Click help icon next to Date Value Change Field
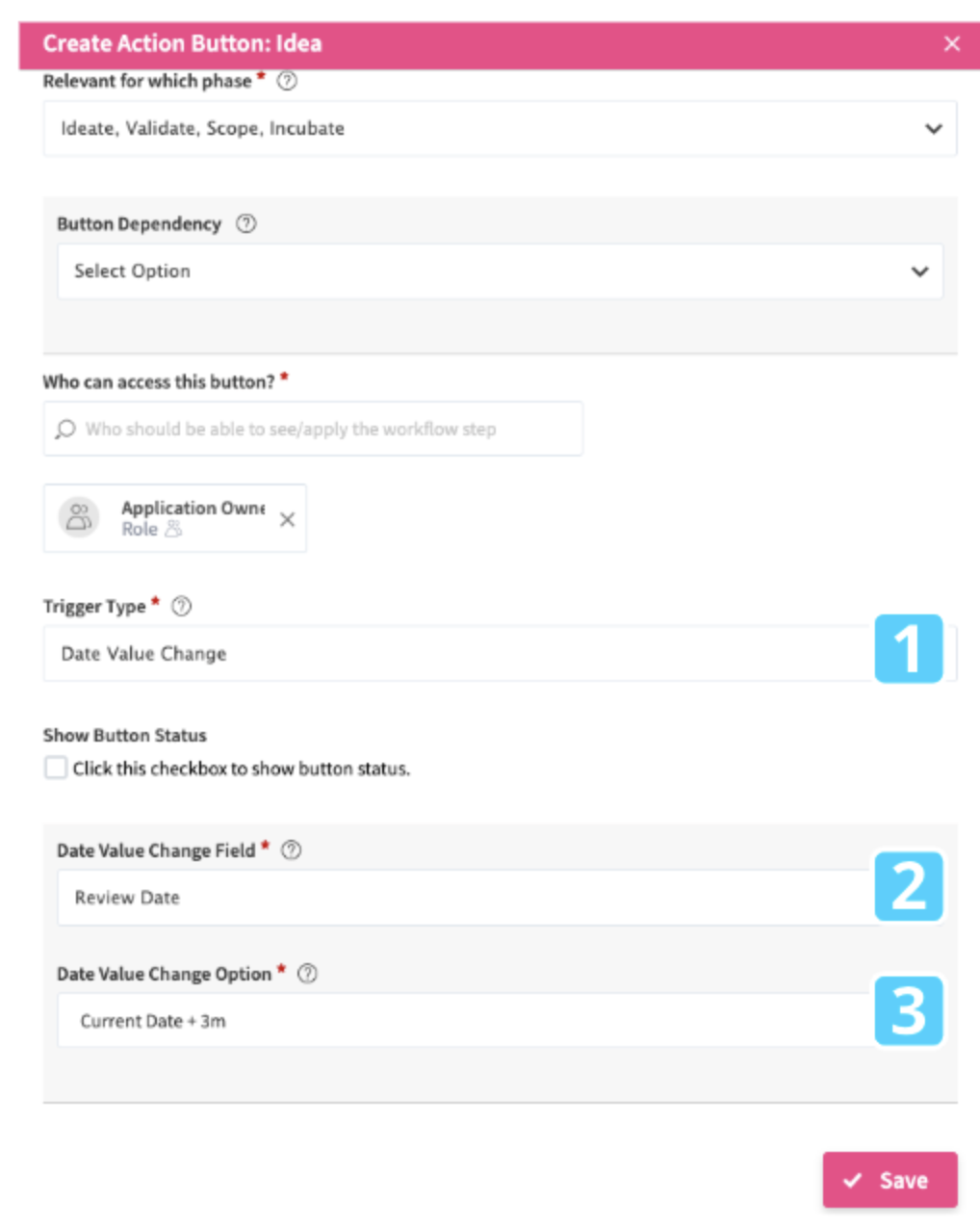This screenshot has width=980, height=1227. point(291,850)
